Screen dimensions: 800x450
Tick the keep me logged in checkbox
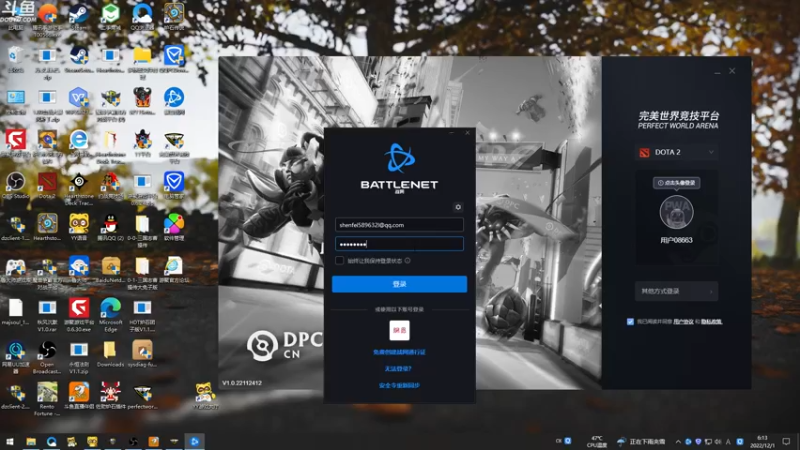[x=339, y=261]
